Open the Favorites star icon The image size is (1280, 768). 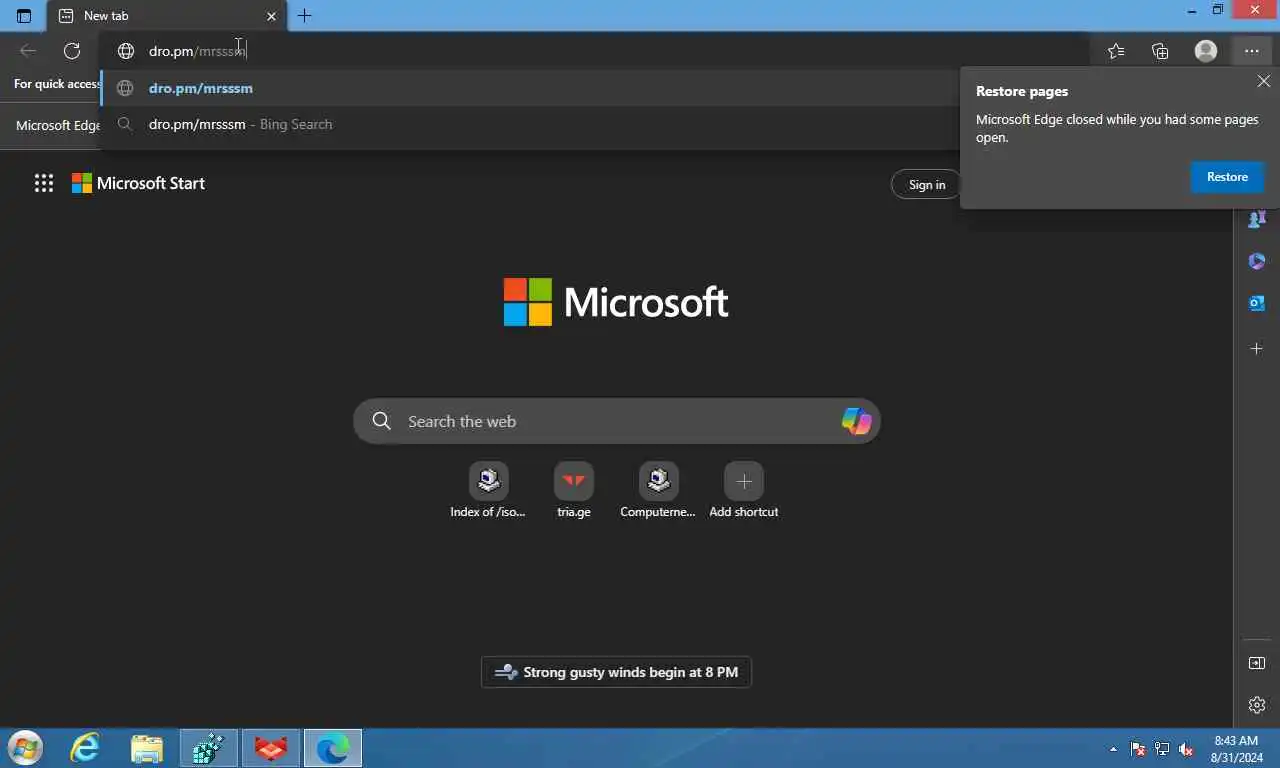click(1116, 51)
